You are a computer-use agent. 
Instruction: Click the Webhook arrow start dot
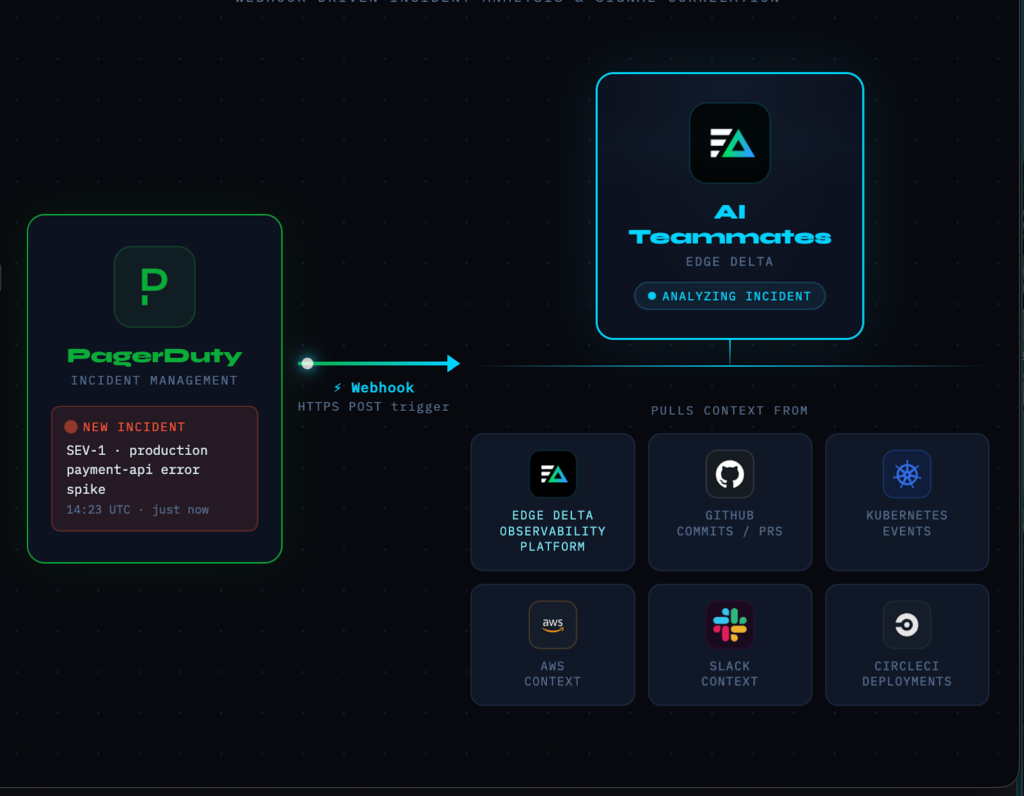click(x=307, y=363)
